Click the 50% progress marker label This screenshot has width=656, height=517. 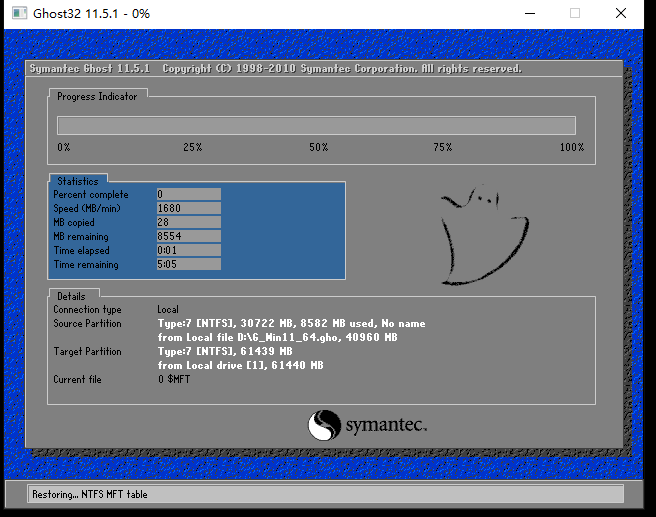(318, 147)
